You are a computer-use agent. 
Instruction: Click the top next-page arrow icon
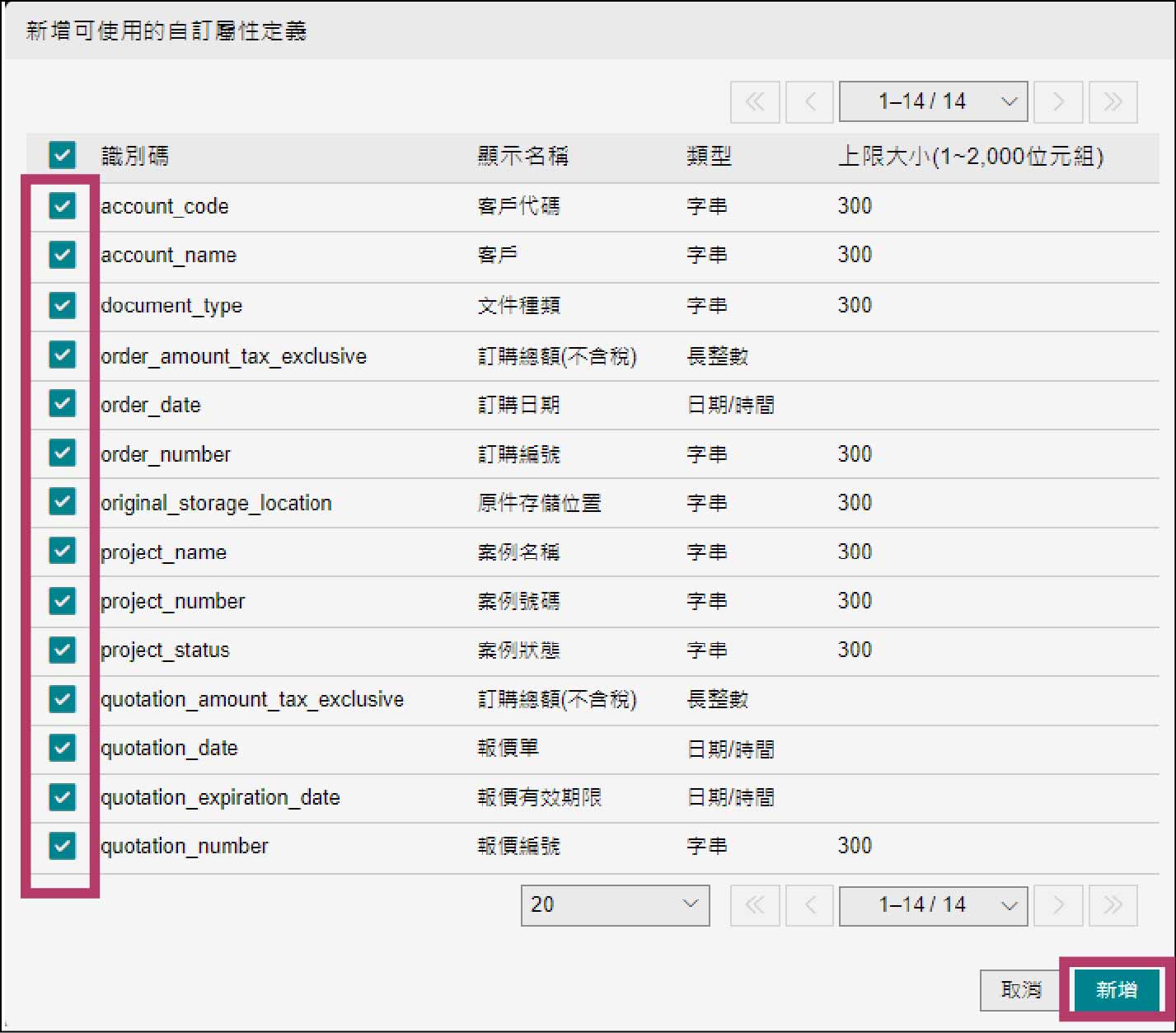(x=1058, y=101)
